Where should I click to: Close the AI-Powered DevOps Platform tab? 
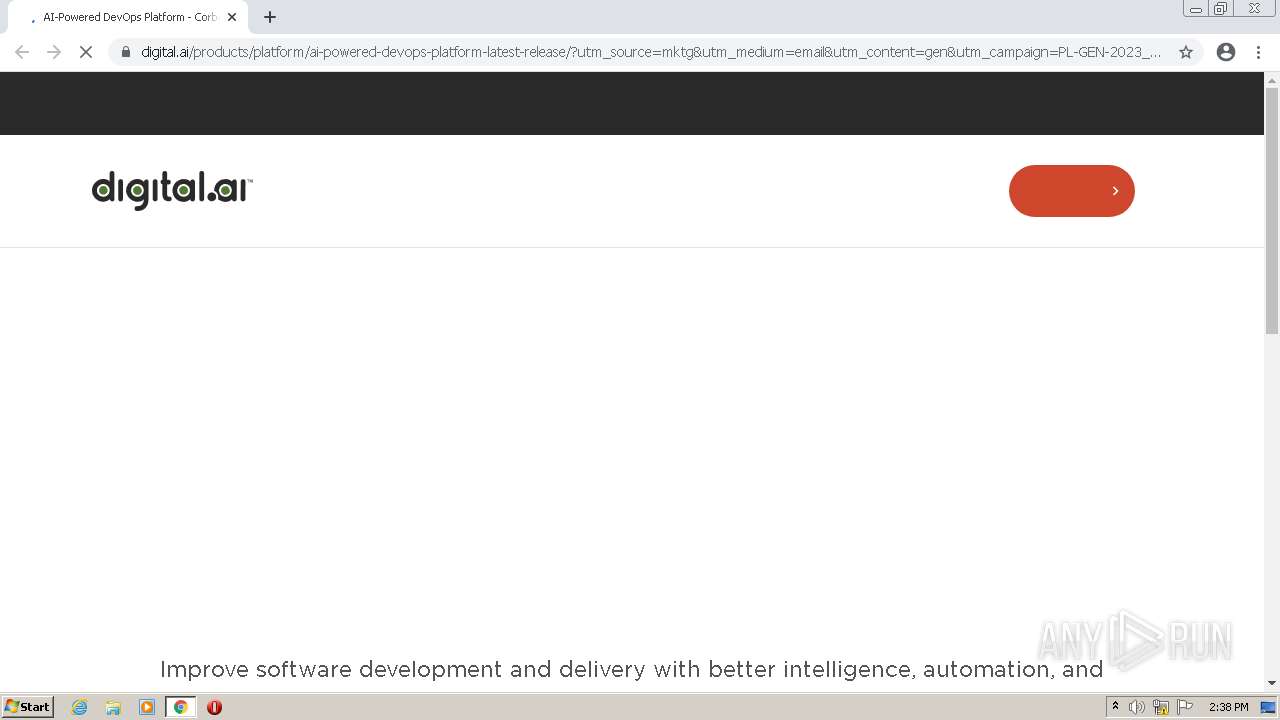[232, 17]
